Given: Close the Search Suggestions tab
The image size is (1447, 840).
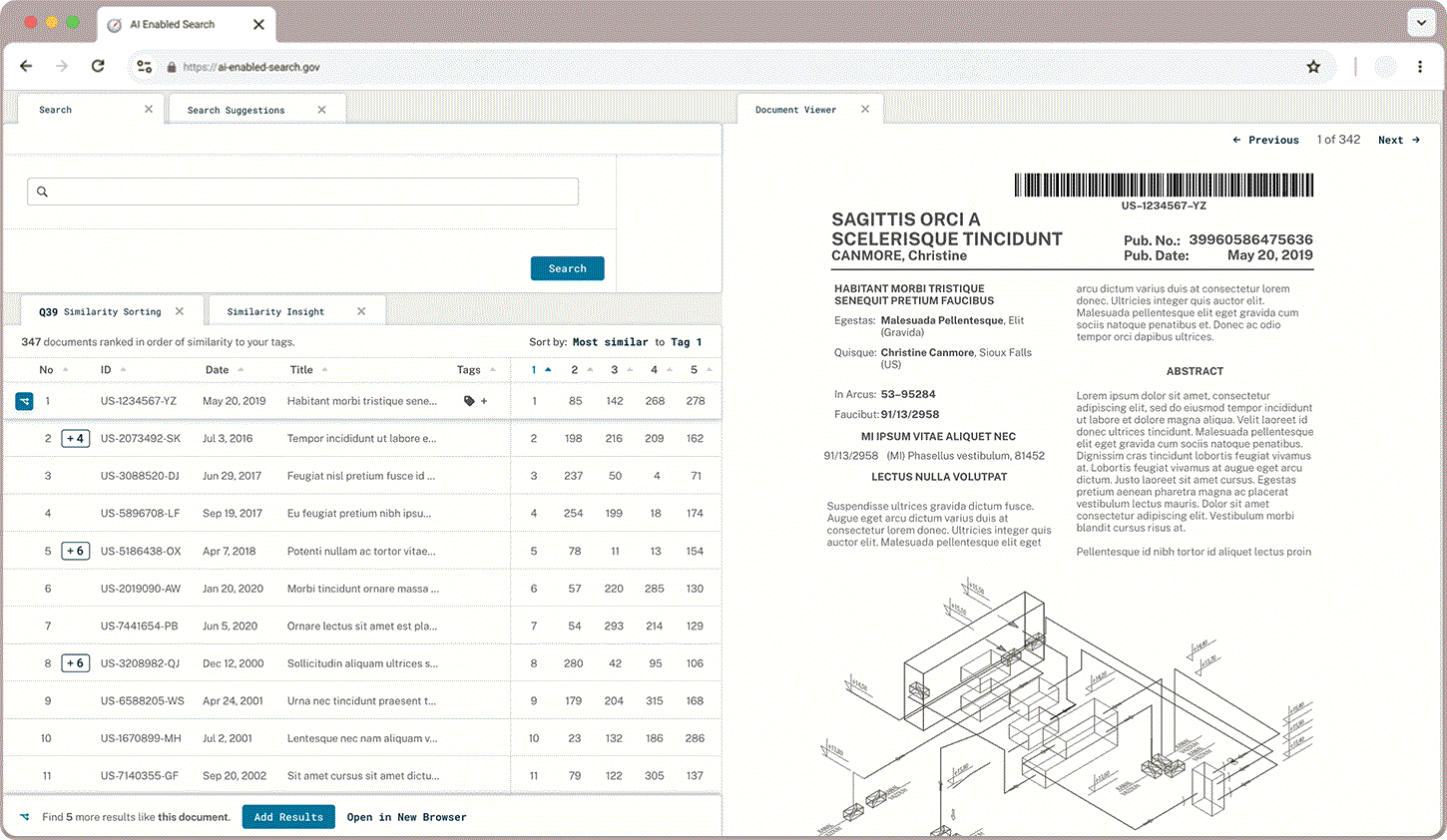Looking at the screenshot, I should pyautogui.click(x=321, y=110).
